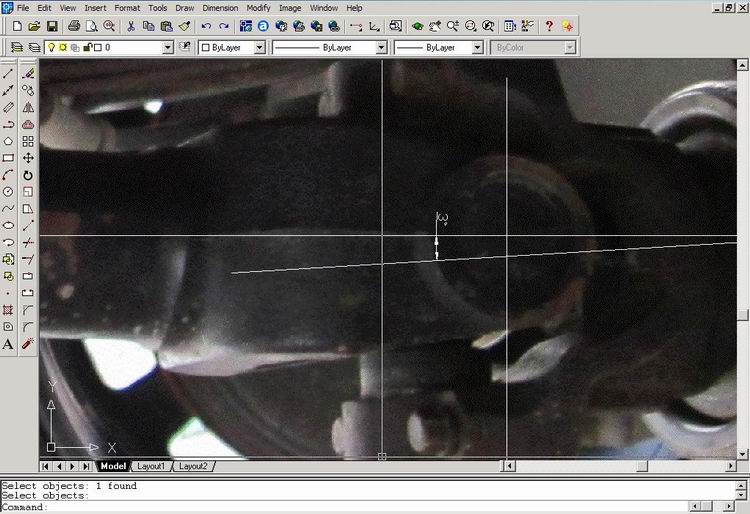Click the Plot printer icon
Viewport: 750px width, 514px height.
(x=74, y=25)
